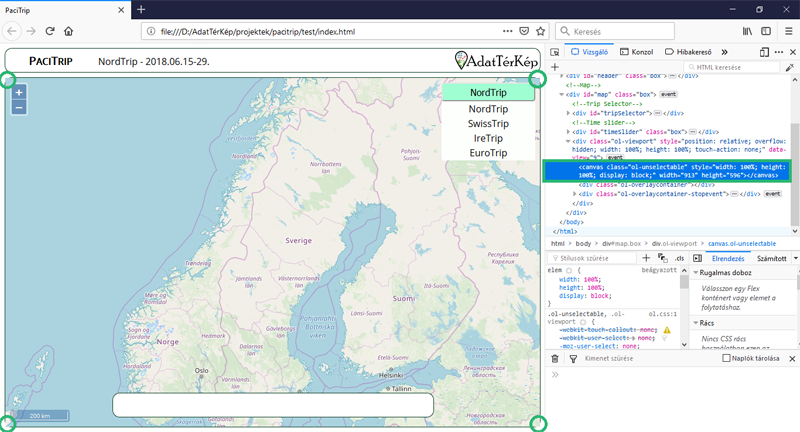Clear the console output with trash
The width and height of the screenshot is (800, 432).
click(x=555, y=359)
